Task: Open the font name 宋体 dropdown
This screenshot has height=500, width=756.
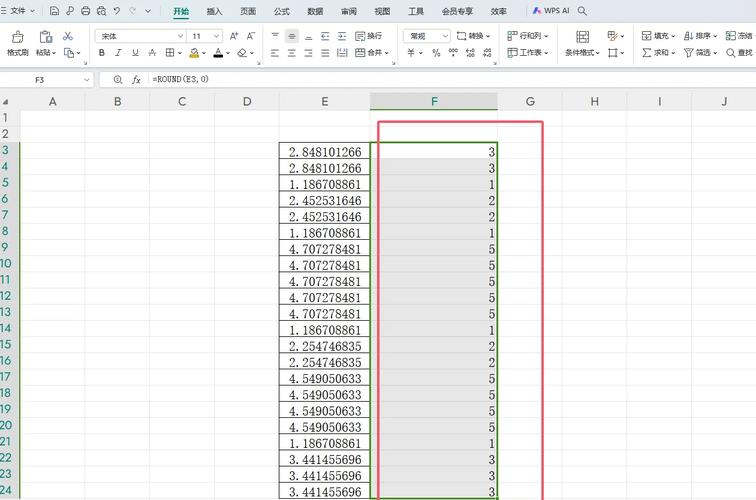Action: pyautogui.click(x=140, y=36)
